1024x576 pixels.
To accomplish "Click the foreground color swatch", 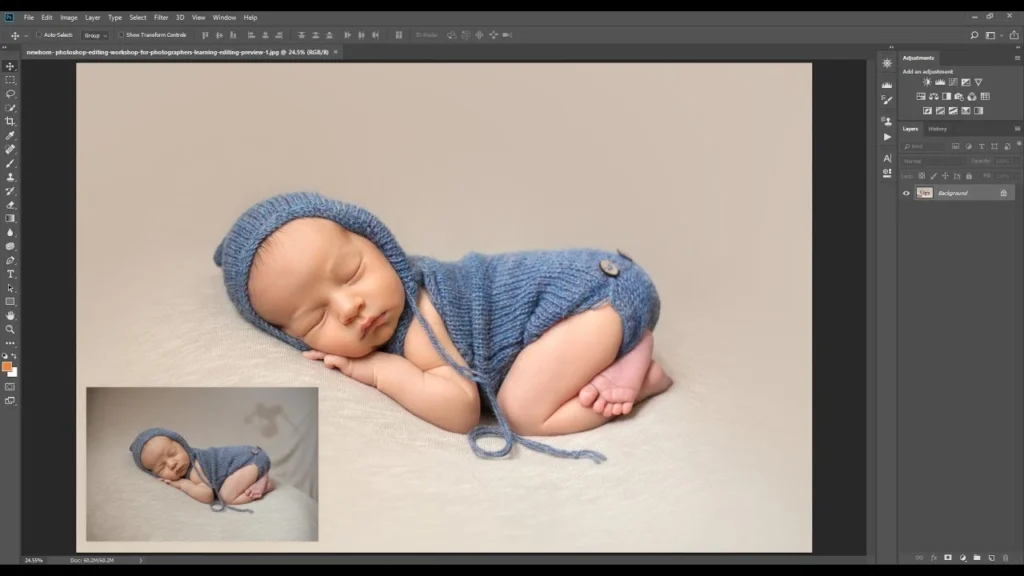I will pyautogui.click(x=7, y=368).
